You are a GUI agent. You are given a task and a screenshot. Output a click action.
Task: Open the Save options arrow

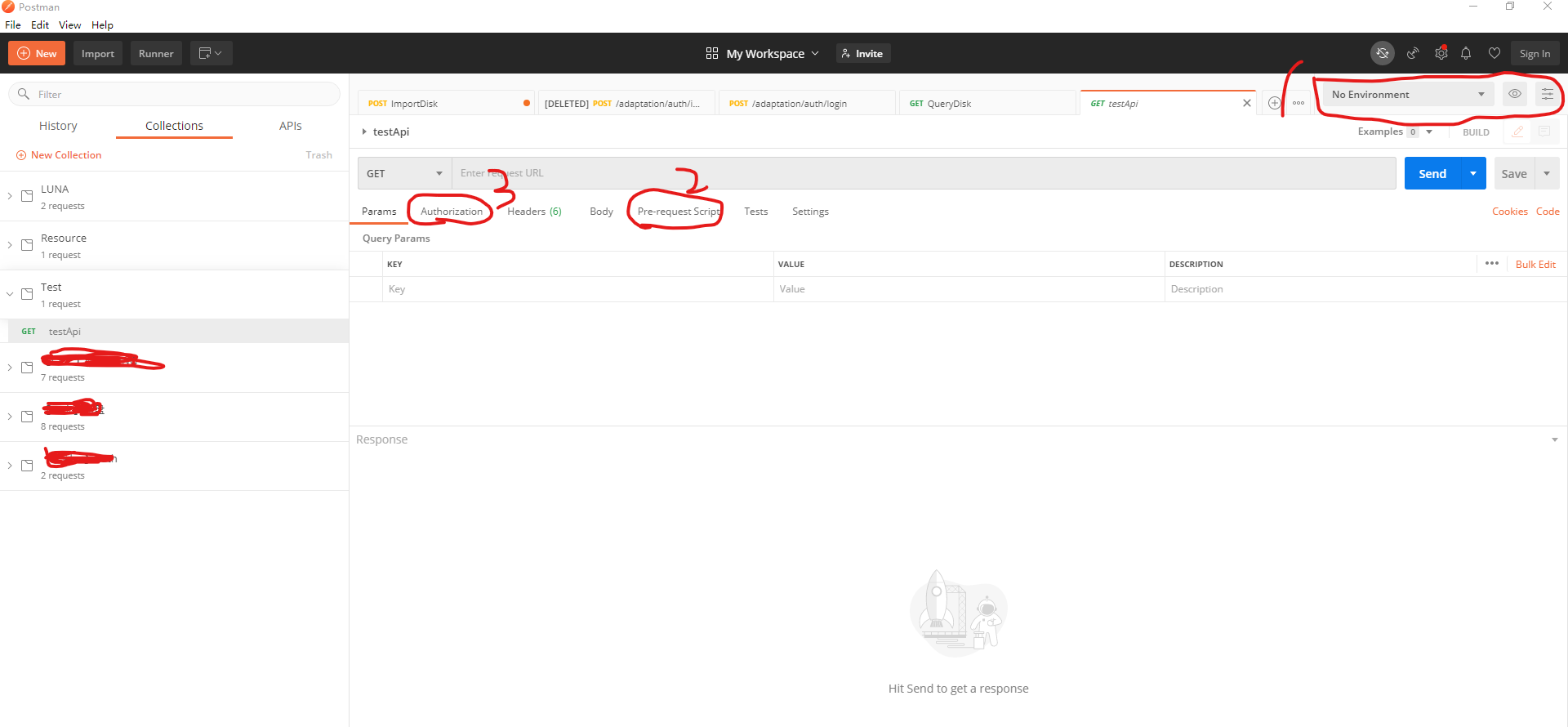(1547, 173)
